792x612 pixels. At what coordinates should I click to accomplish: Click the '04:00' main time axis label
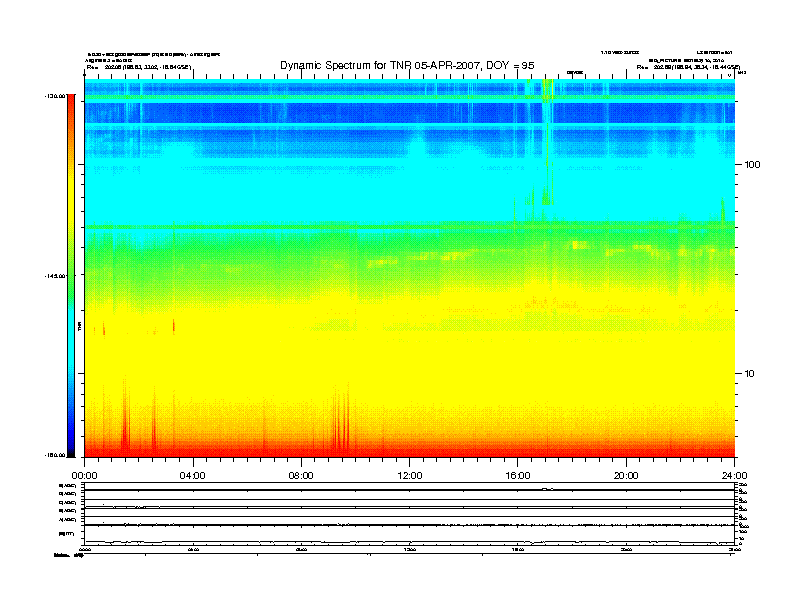[193, 476]
